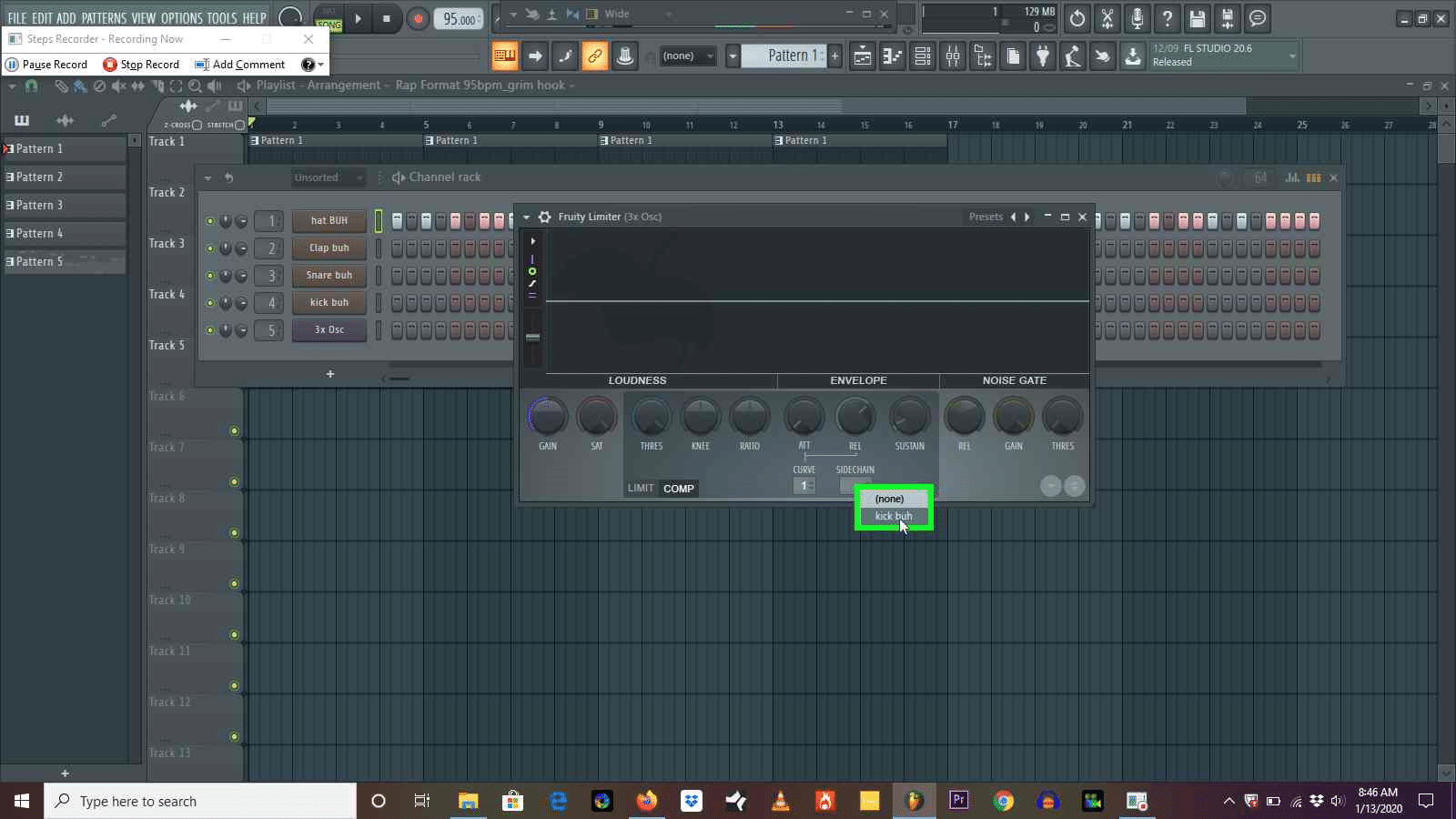Viewport: 1456px width, 819px height.
Task: Toggle mute LED for 'kick buh' channel
Action: click(x=210, y=303)
